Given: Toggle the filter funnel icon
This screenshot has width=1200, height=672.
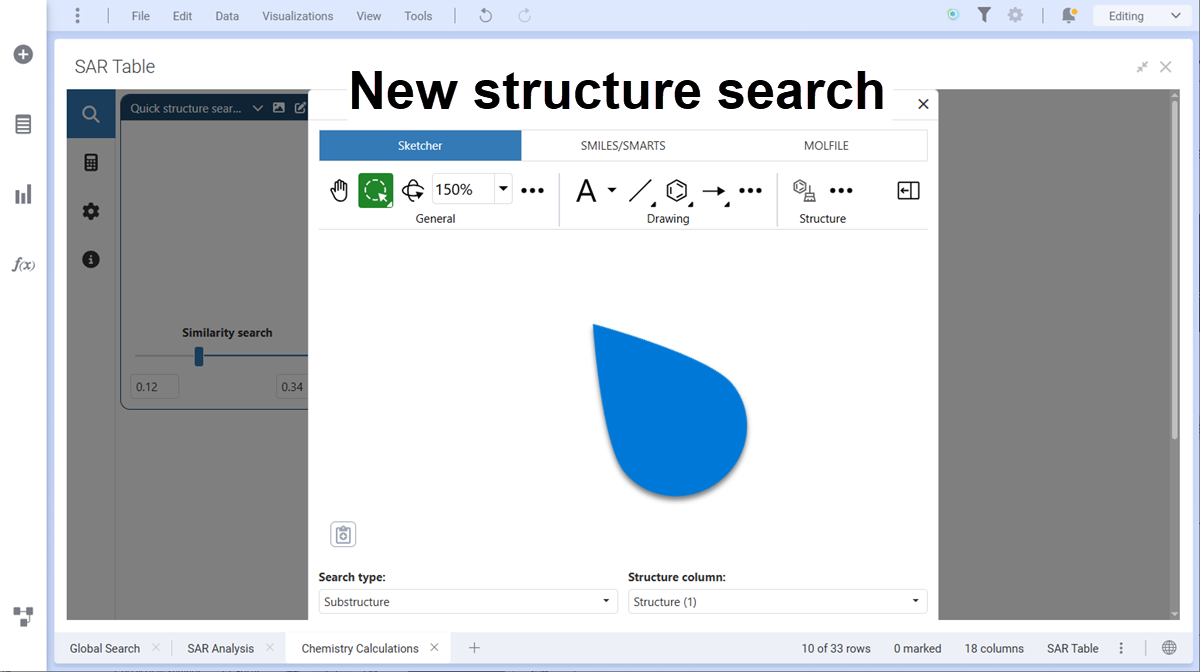Looking at the screenshot, I should (984, 15).
